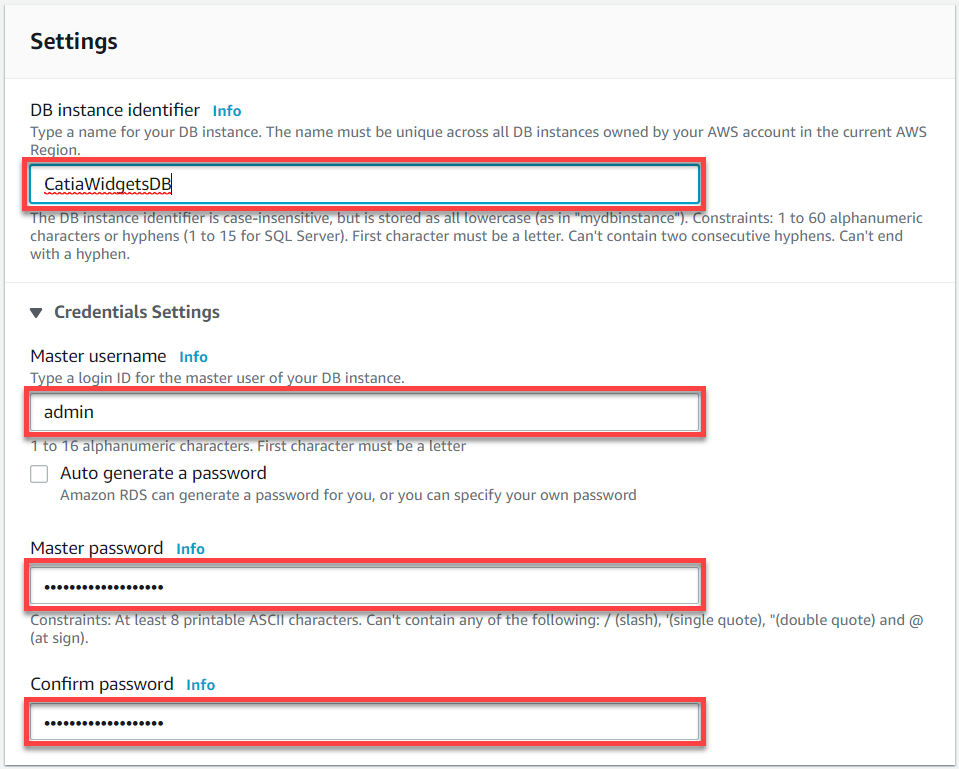Collapse the Credentials Settings triangle arrow
Image resolution: width=959 pixels, height=769 pixels.
pyautogui.click(x=36, y=313)
